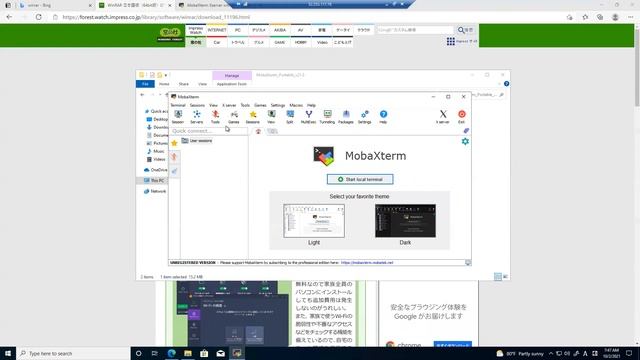Open the X server menu

click(x=229, y=105)
